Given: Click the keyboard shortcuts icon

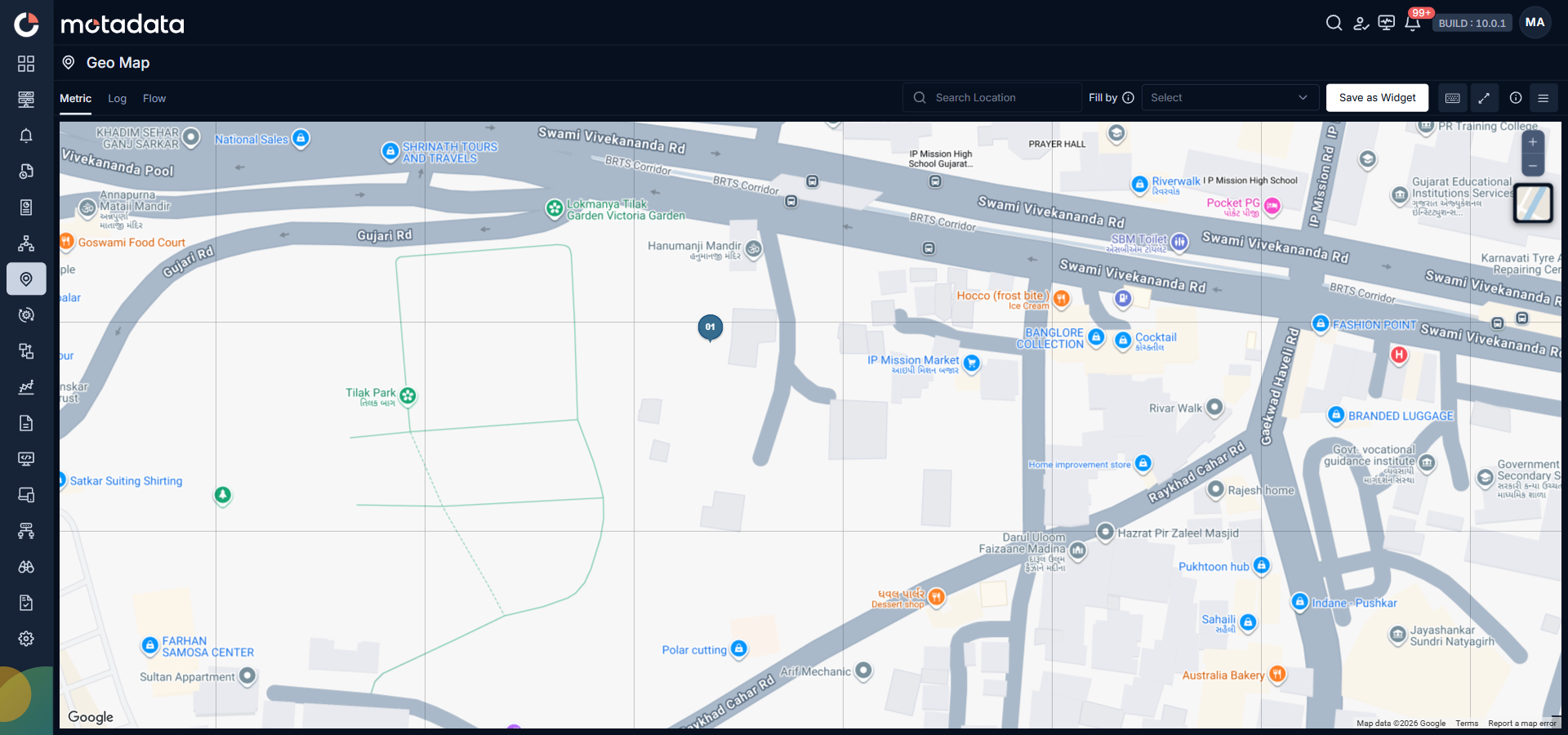Looking at the screenshot, I should point(1453,98).
